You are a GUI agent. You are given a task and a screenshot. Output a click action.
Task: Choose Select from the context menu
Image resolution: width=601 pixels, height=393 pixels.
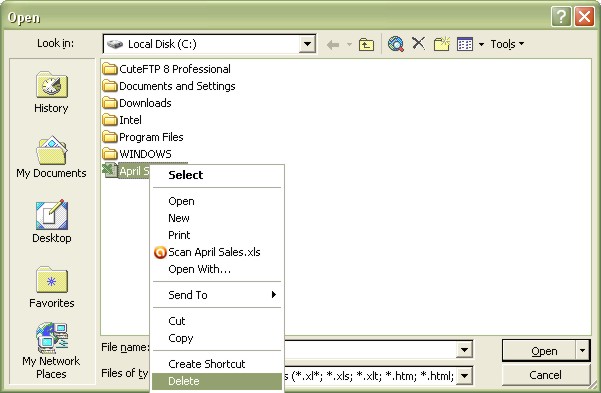217,175
